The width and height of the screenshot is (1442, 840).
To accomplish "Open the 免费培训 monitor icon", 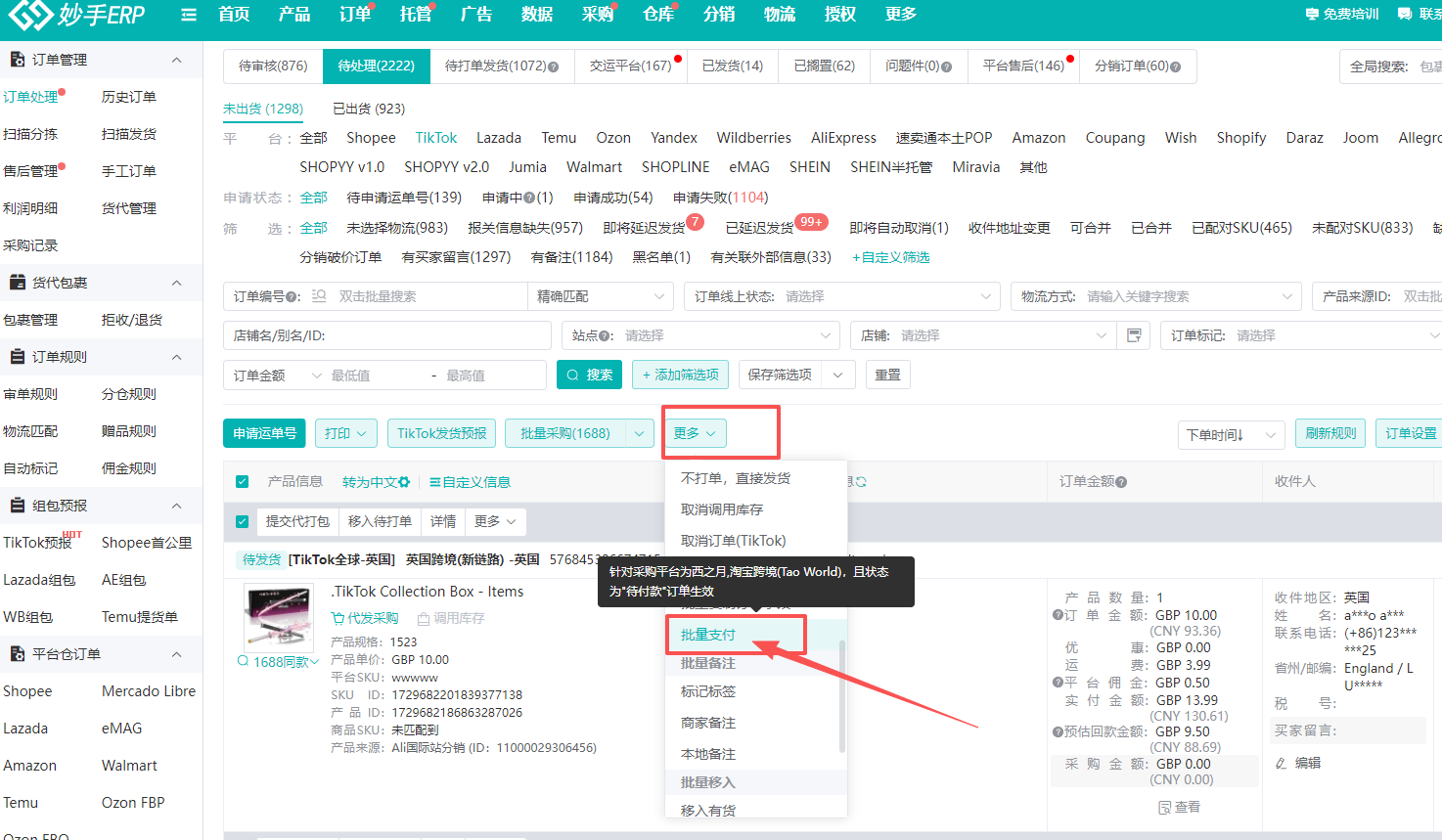I will click(x=1312, y=14).
